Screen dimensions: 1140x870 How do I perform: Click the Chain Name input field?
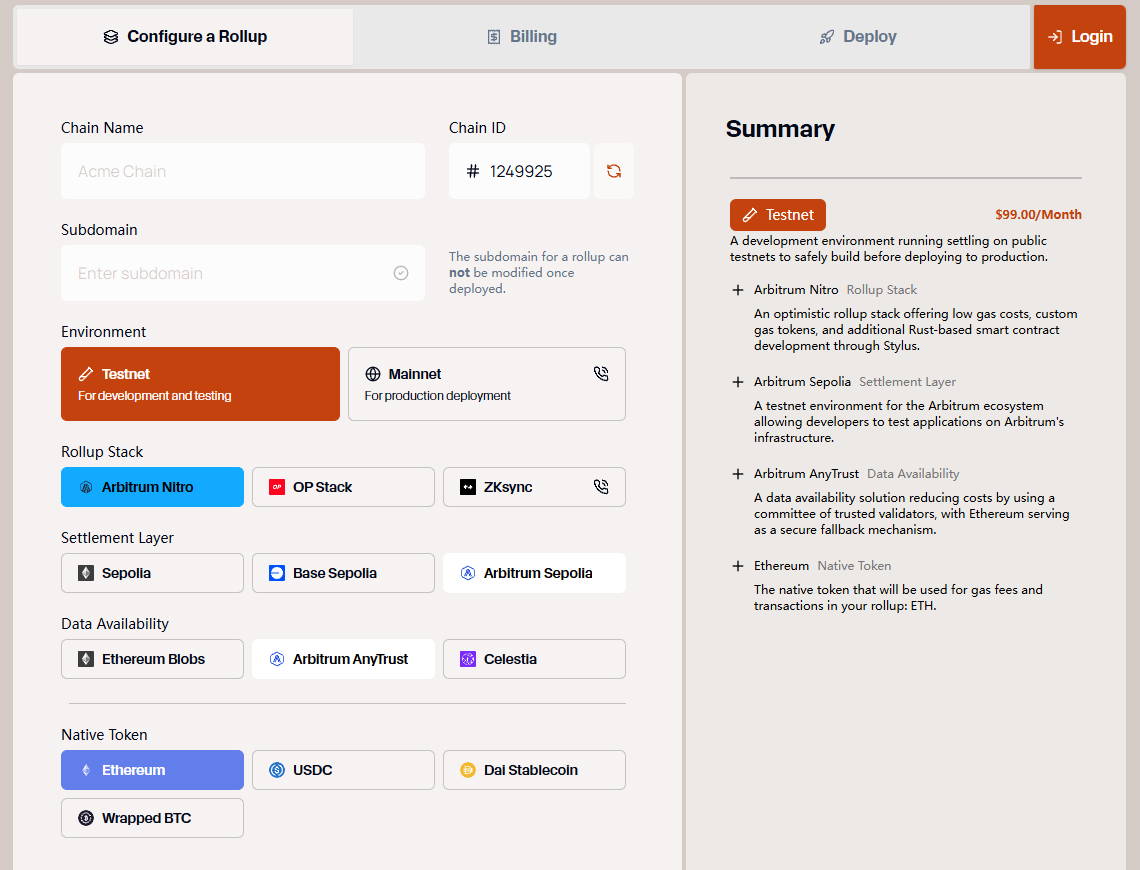(243, 172)
